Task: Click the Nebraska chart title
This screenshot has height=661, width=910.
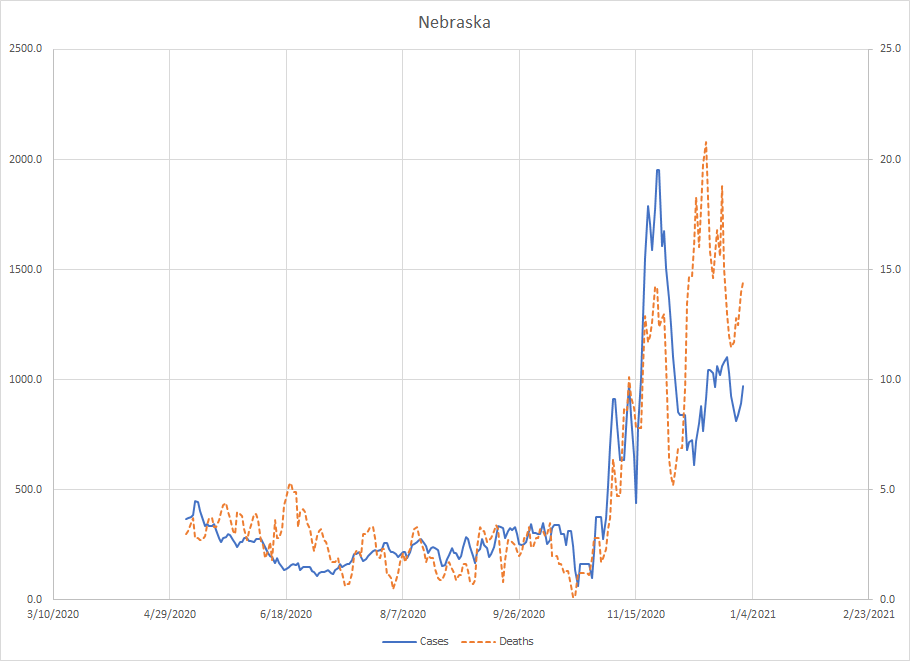Action: [454, 22]
